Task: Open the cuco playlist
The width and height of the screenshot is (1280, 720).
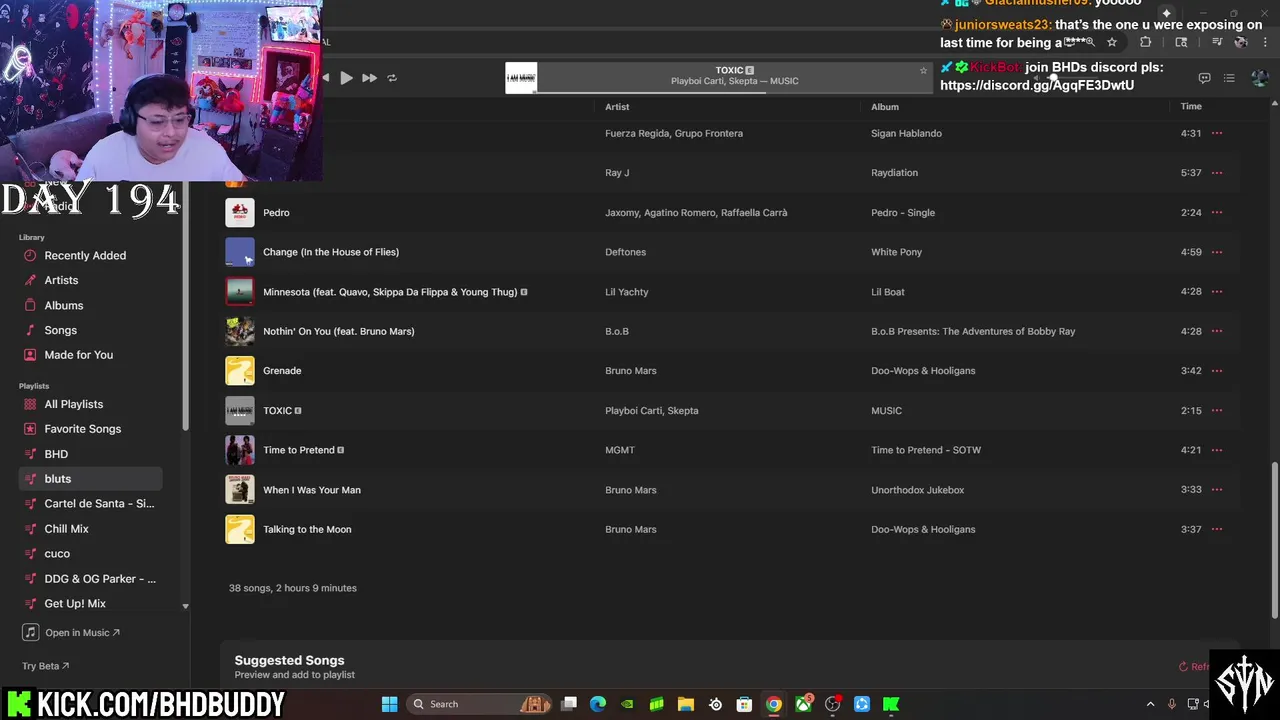Action: pyautogui.click(x=57, y=554)
